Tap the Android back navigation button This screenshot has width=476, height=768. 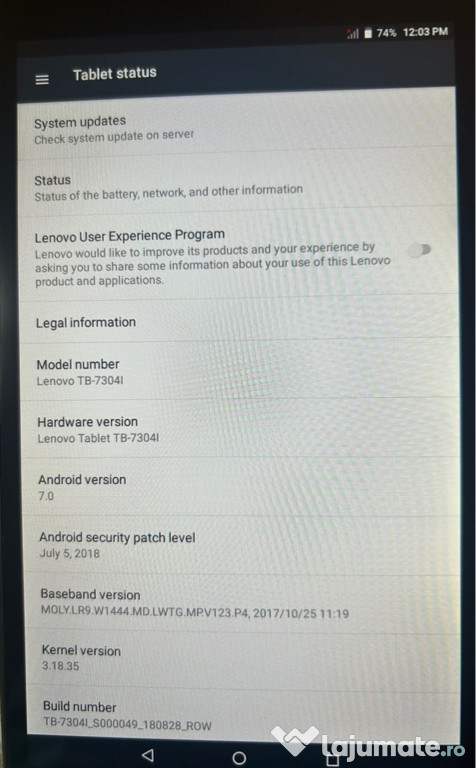[x=147, y=755]
